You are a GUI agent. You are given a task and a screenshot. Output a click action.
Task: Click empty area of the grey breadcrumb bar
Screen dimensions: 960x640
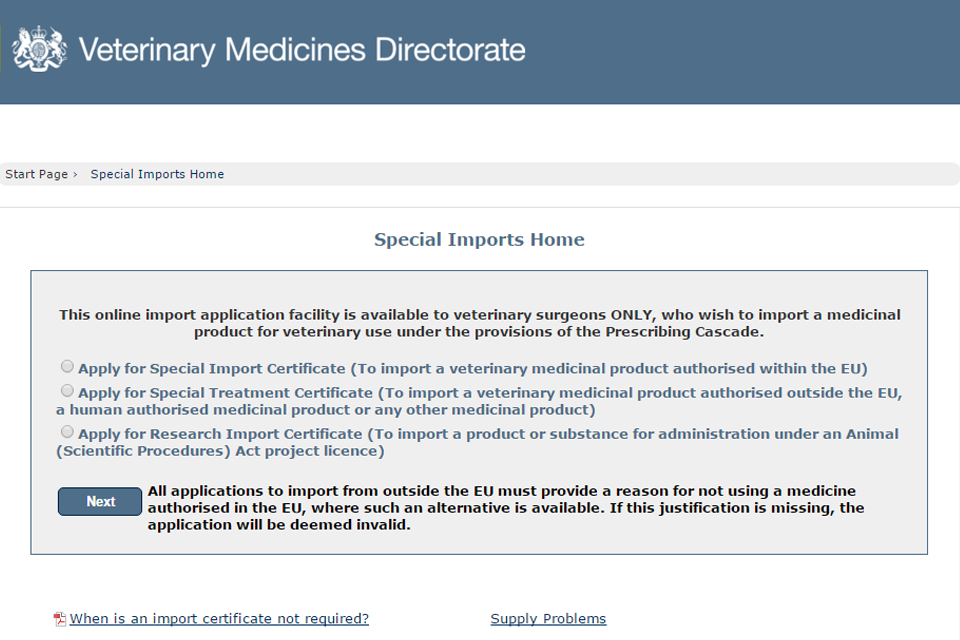(600, 174)
